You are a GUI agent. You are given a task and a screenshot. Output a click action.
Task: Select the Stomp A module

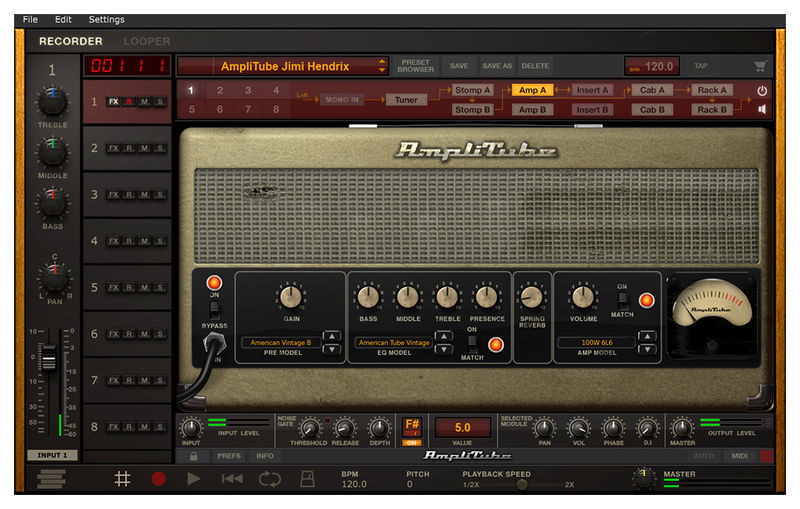point(472,90)
